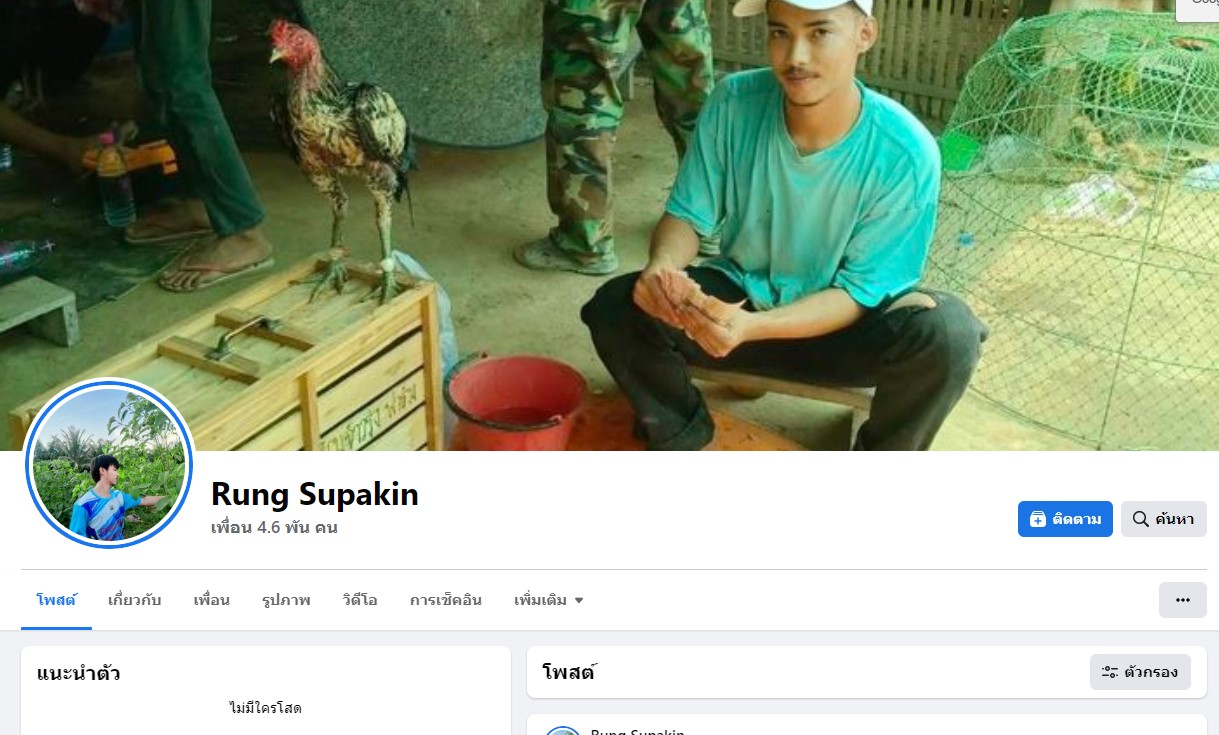The width and height of the screenshot is (1219, 735).
Task: Click the Rung Supakin profile name heading
Action: 315,494
